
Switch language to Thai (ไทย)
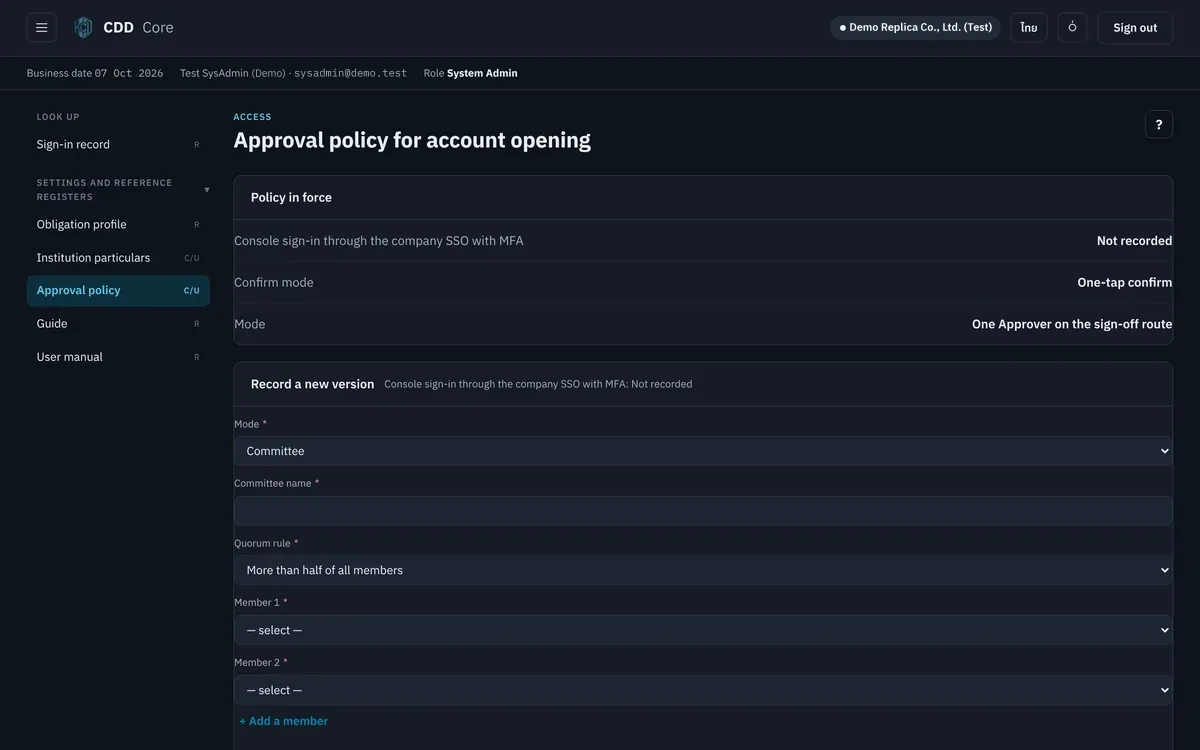1029,28
